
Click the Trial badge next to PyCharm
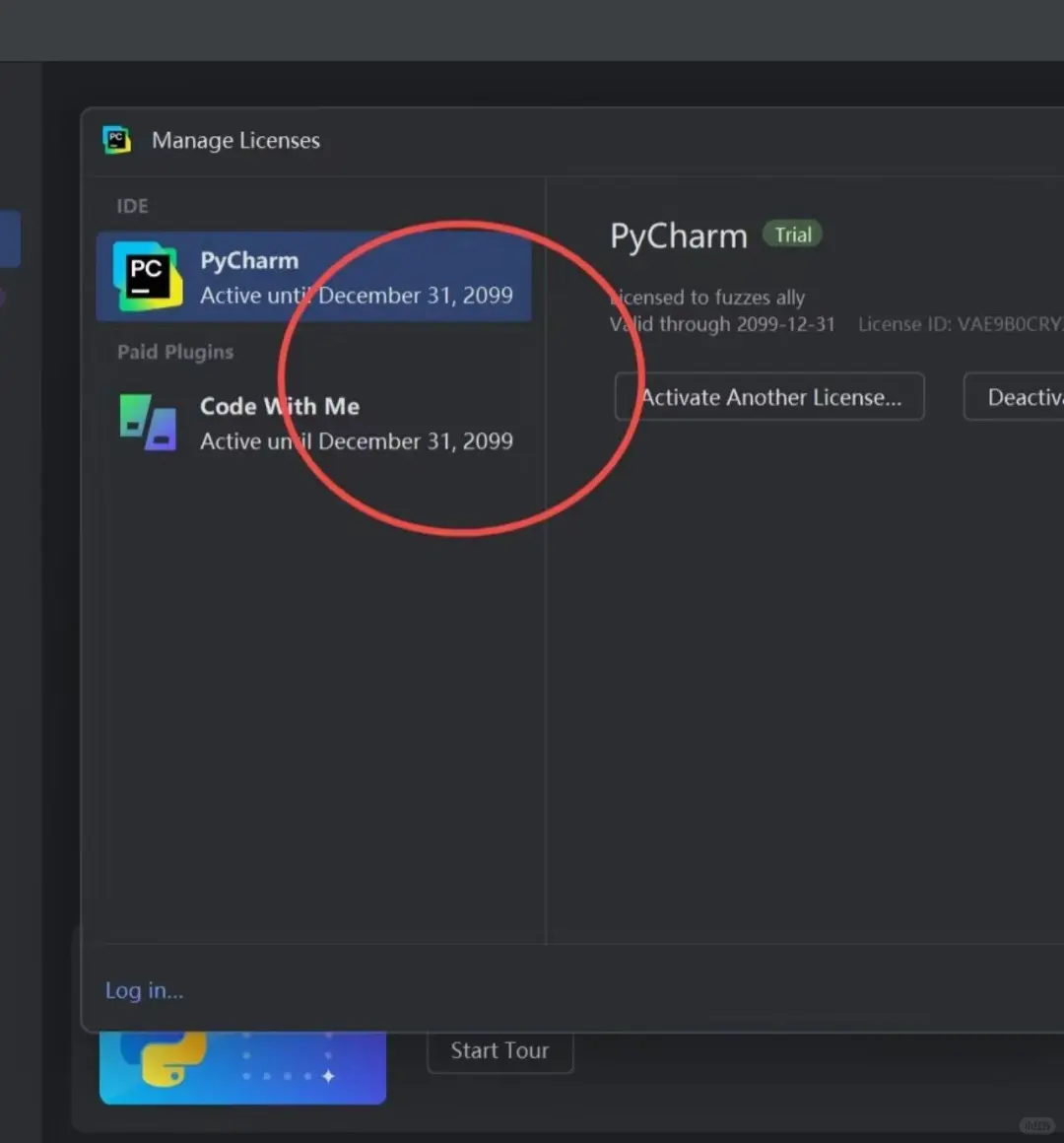pyautogui.click(x=792, y=235)
